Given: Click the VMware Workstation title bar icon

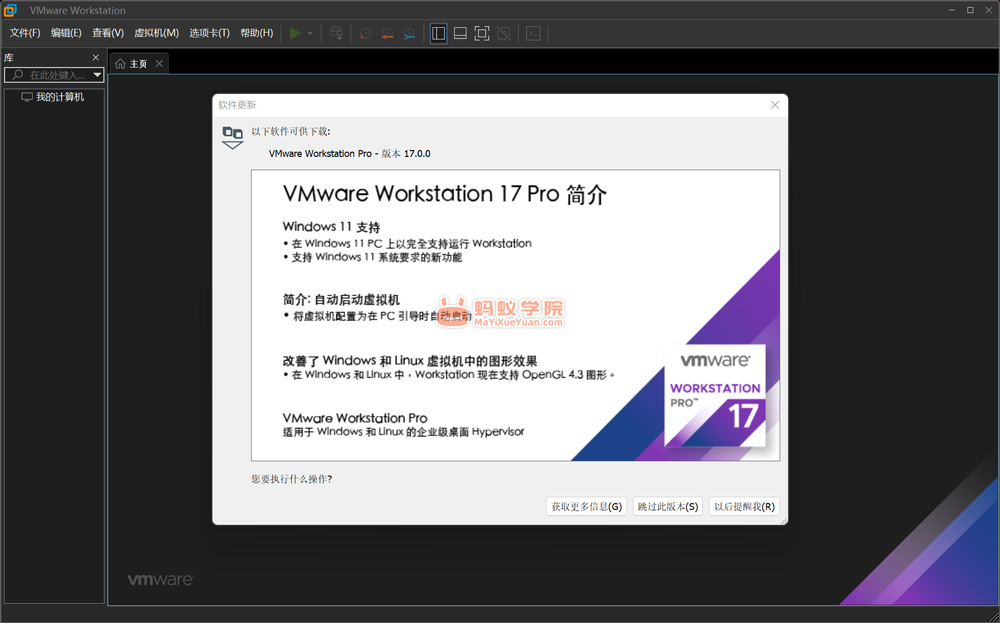Looking at the screenshot, I should (10, 10).
